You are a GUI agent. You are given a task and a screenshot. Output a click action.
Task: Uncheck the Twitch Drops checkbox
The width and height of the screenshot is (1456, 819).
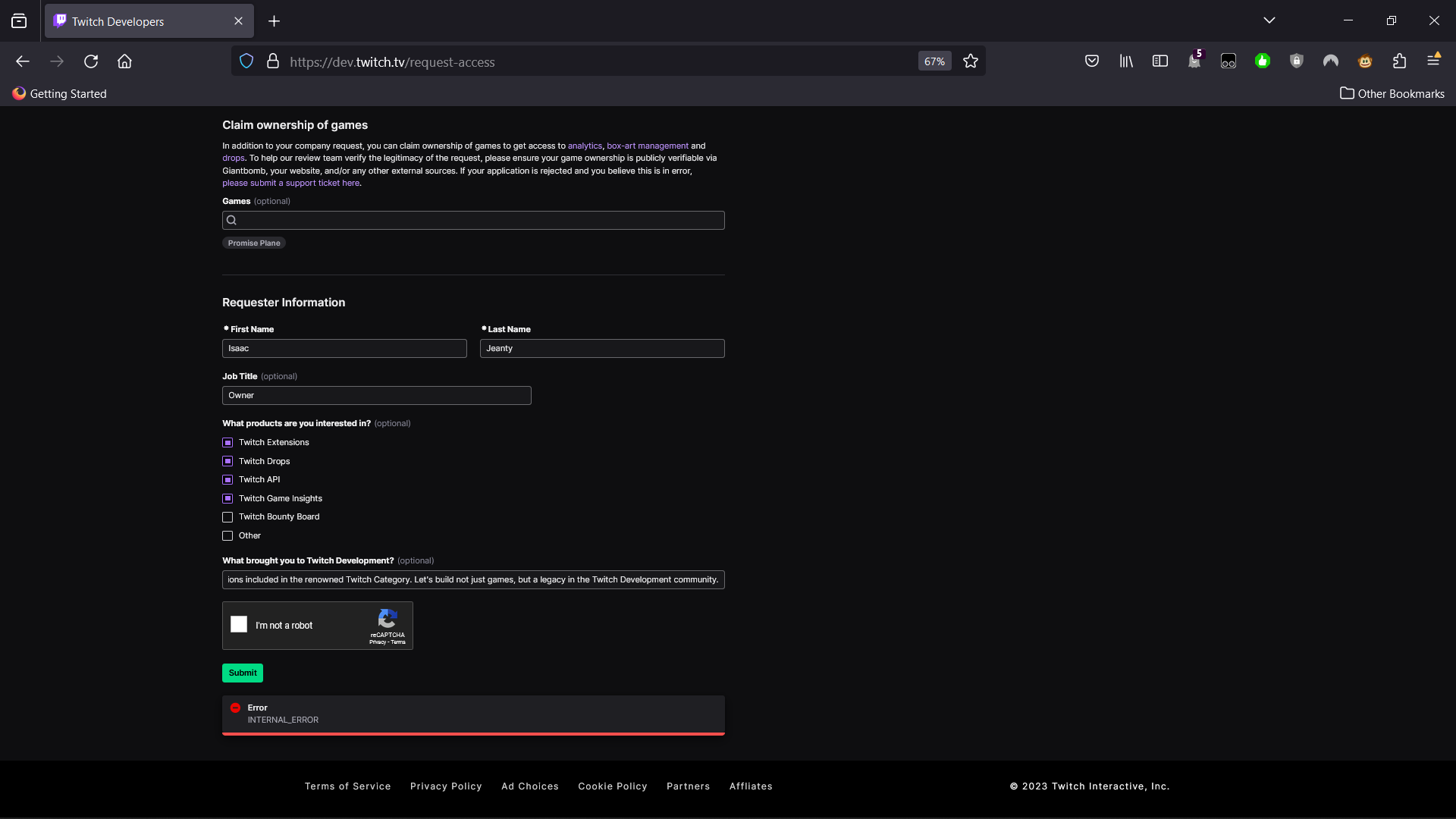227,461
